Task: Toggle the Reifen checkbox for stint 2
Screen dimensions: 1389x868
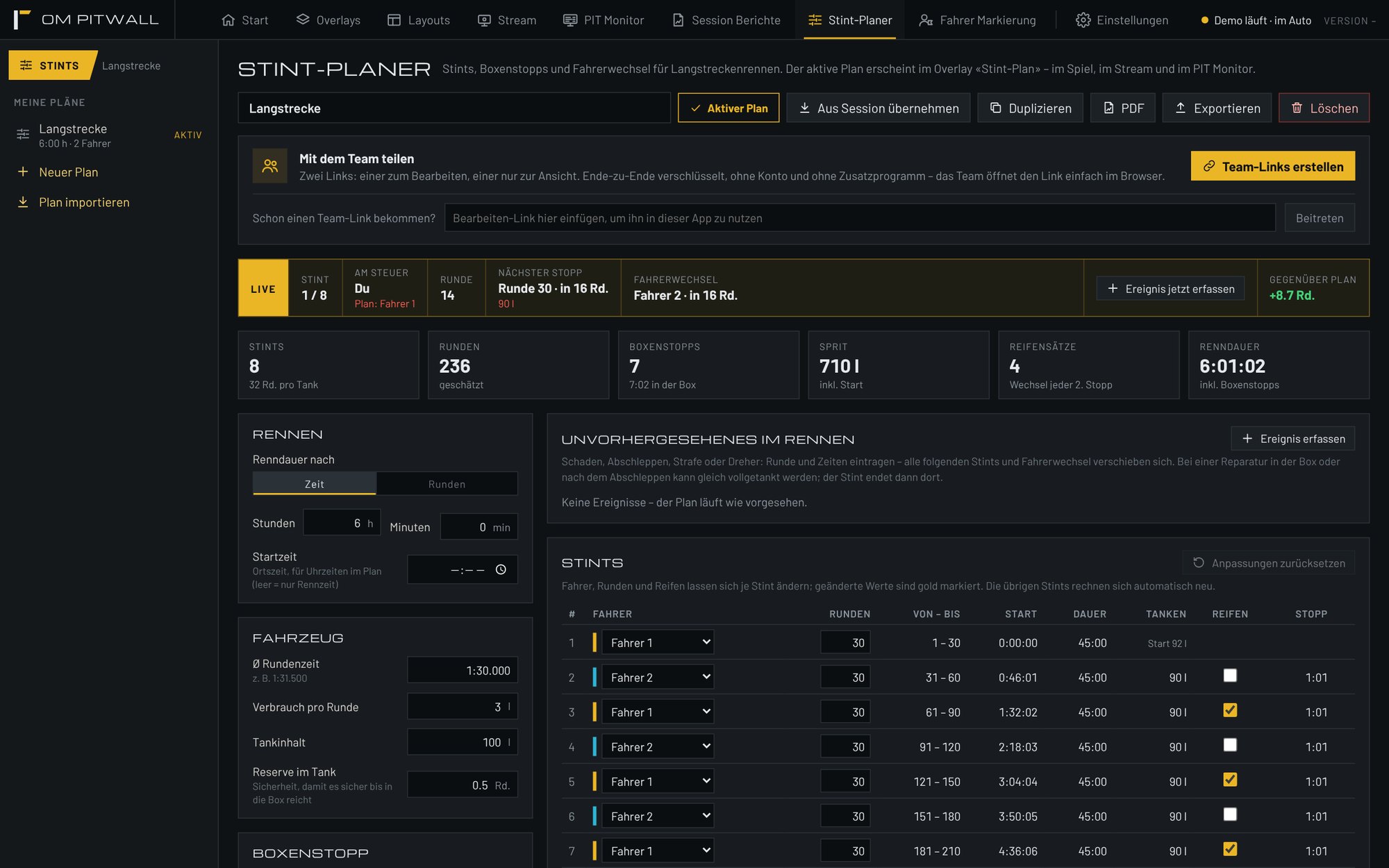Action: (1230, 676)
